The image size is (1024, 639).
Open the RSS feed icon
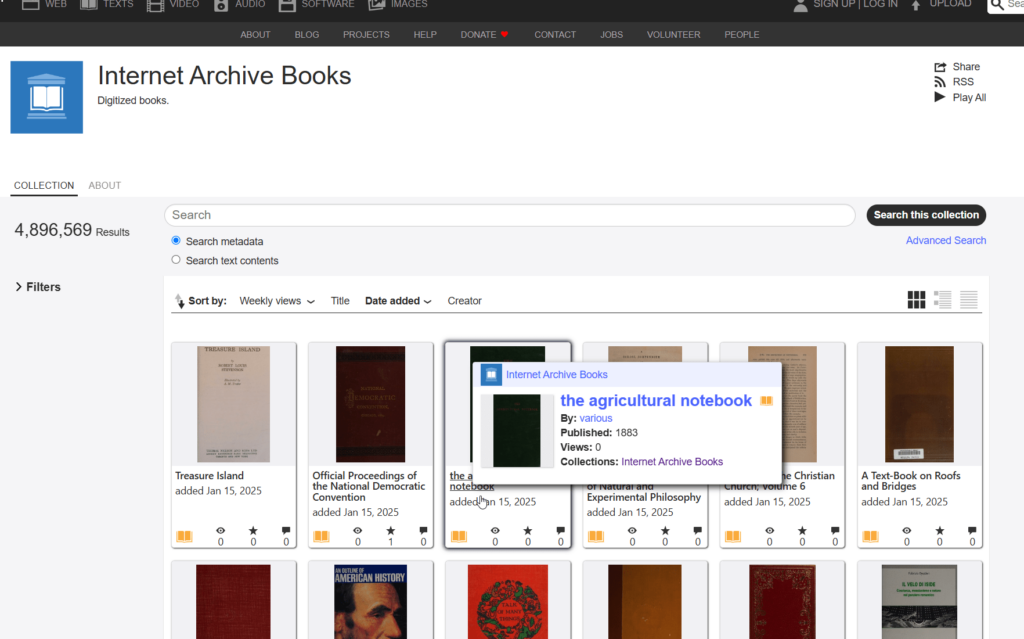tap(940, 82)
